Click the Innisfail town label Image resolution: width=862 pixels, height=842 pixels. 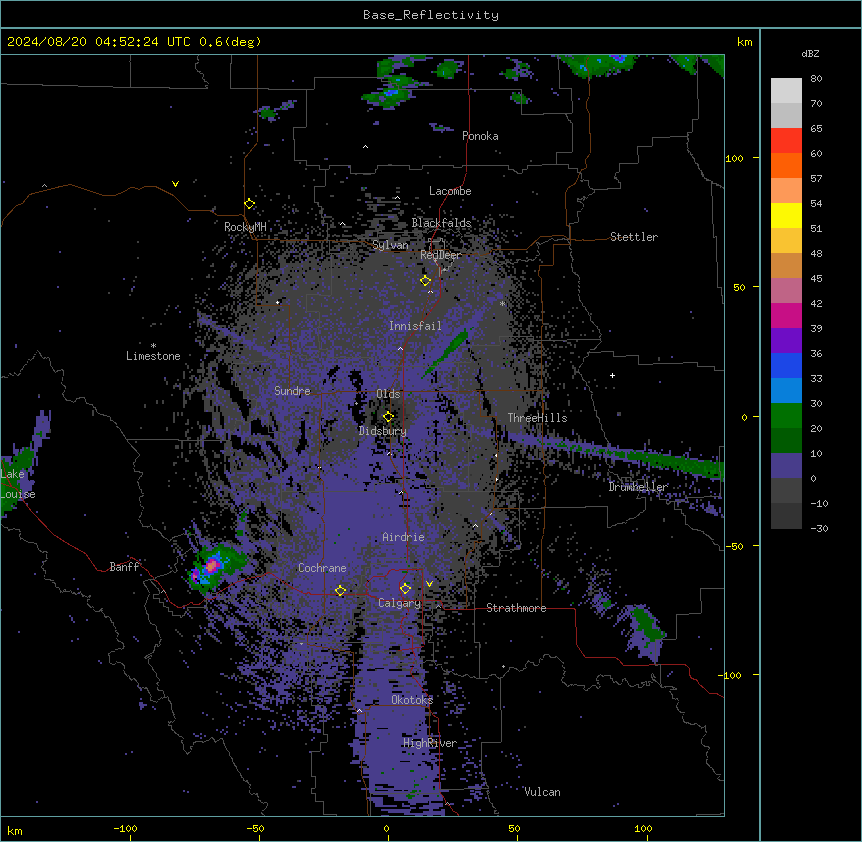[x=415, y=326]
